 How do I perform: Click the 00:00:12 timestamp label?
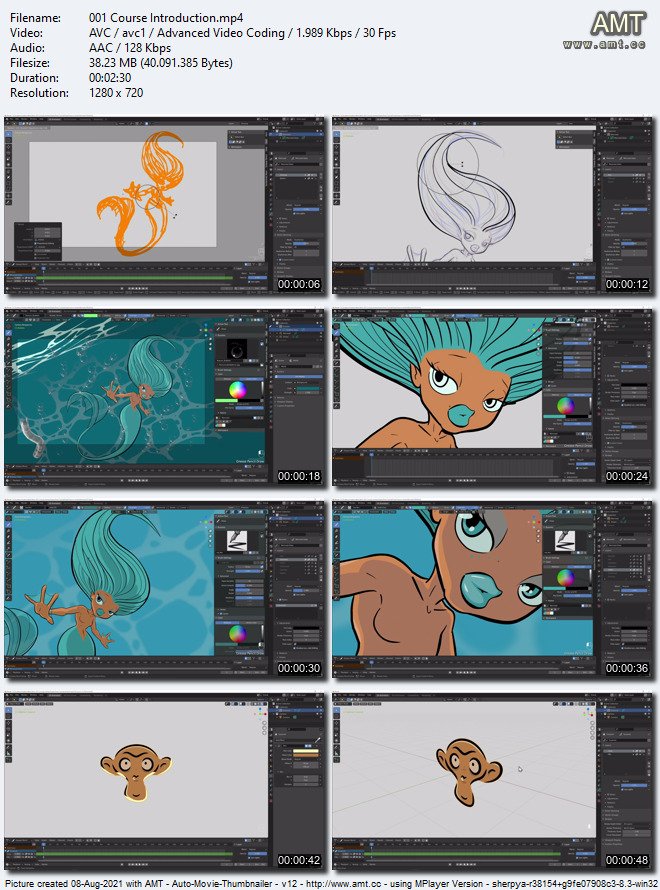pos(627,284)
